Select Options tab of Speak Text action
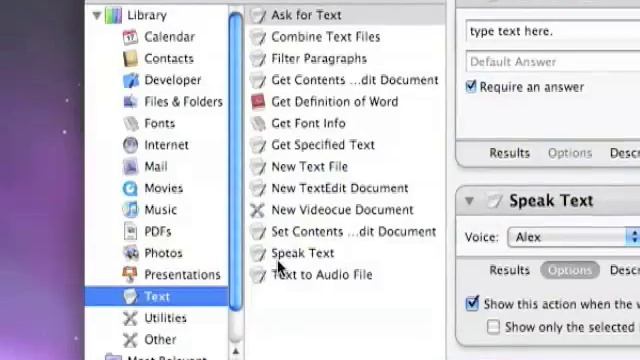Viewport: 640px width, 360px height. (570, 270)
